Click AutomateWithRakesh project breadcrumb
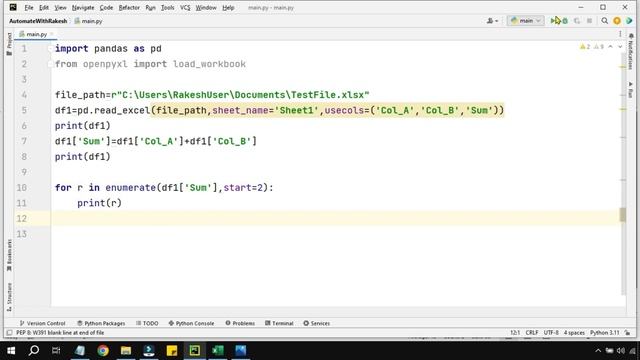 coord(38,21)
